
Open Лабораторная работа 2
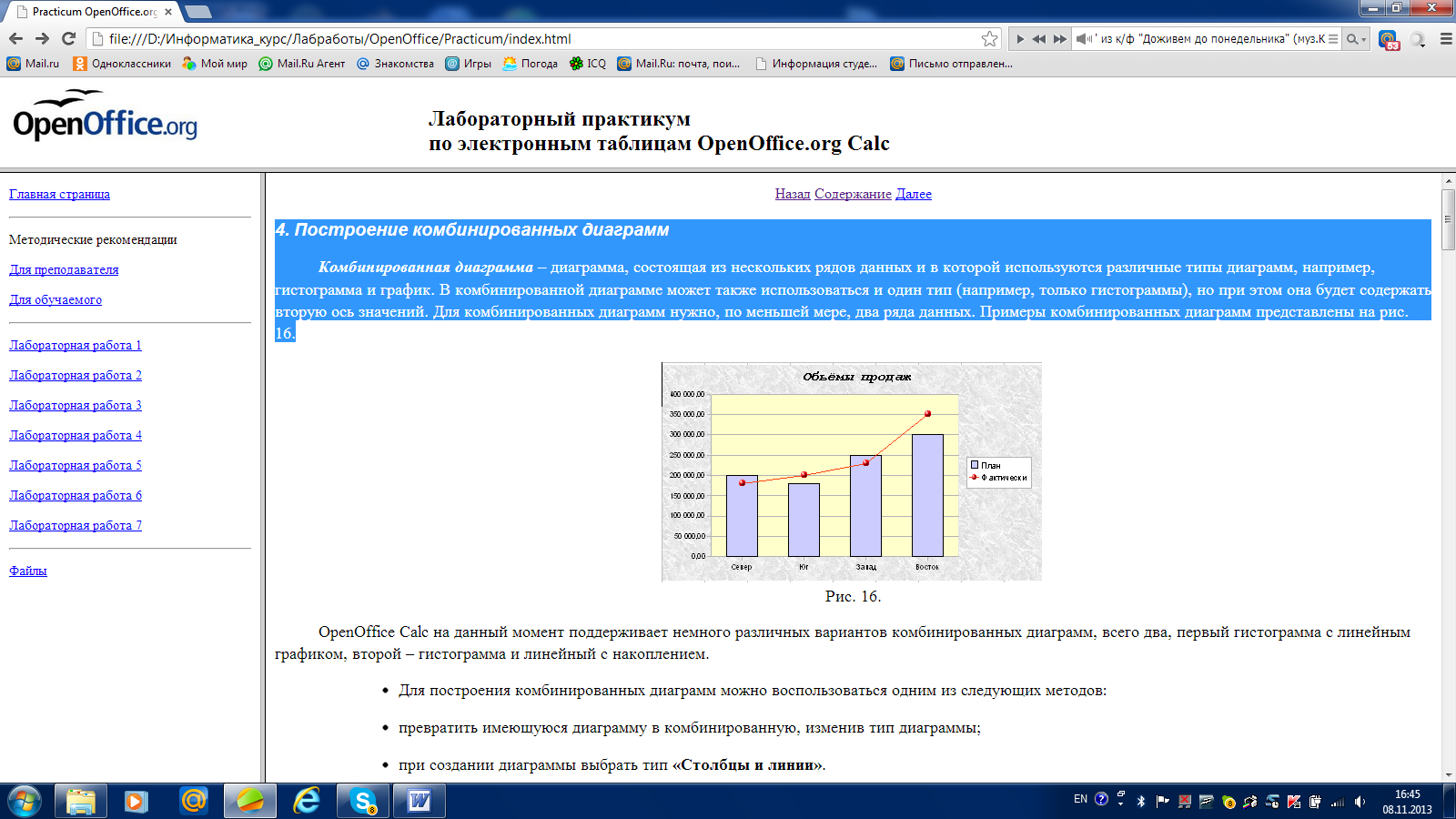[76, 375]
